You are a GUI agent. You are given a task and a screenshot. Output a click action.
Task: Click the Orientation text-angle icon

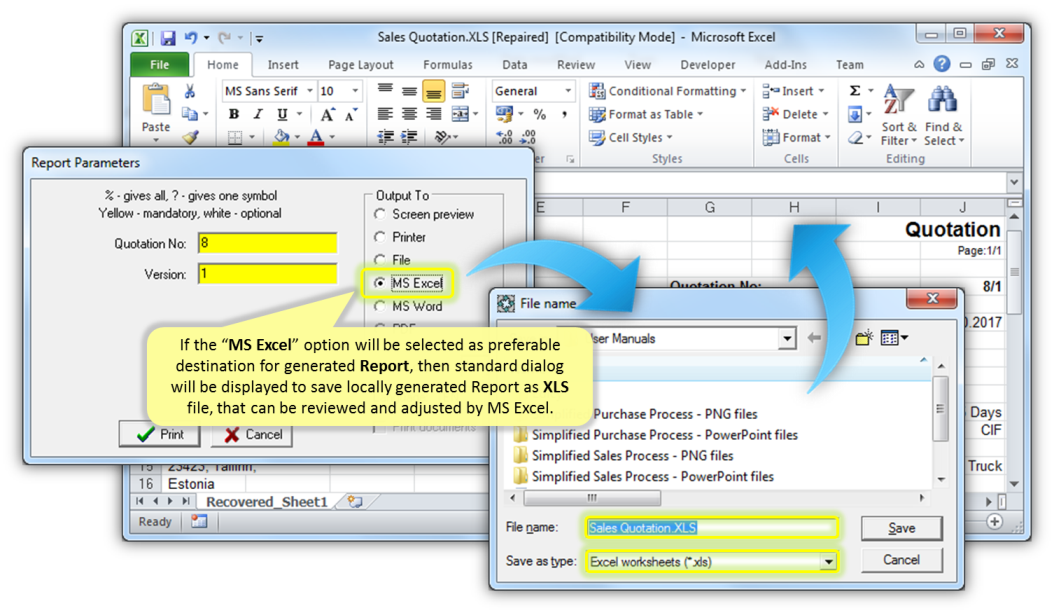[x=442, y=137]
